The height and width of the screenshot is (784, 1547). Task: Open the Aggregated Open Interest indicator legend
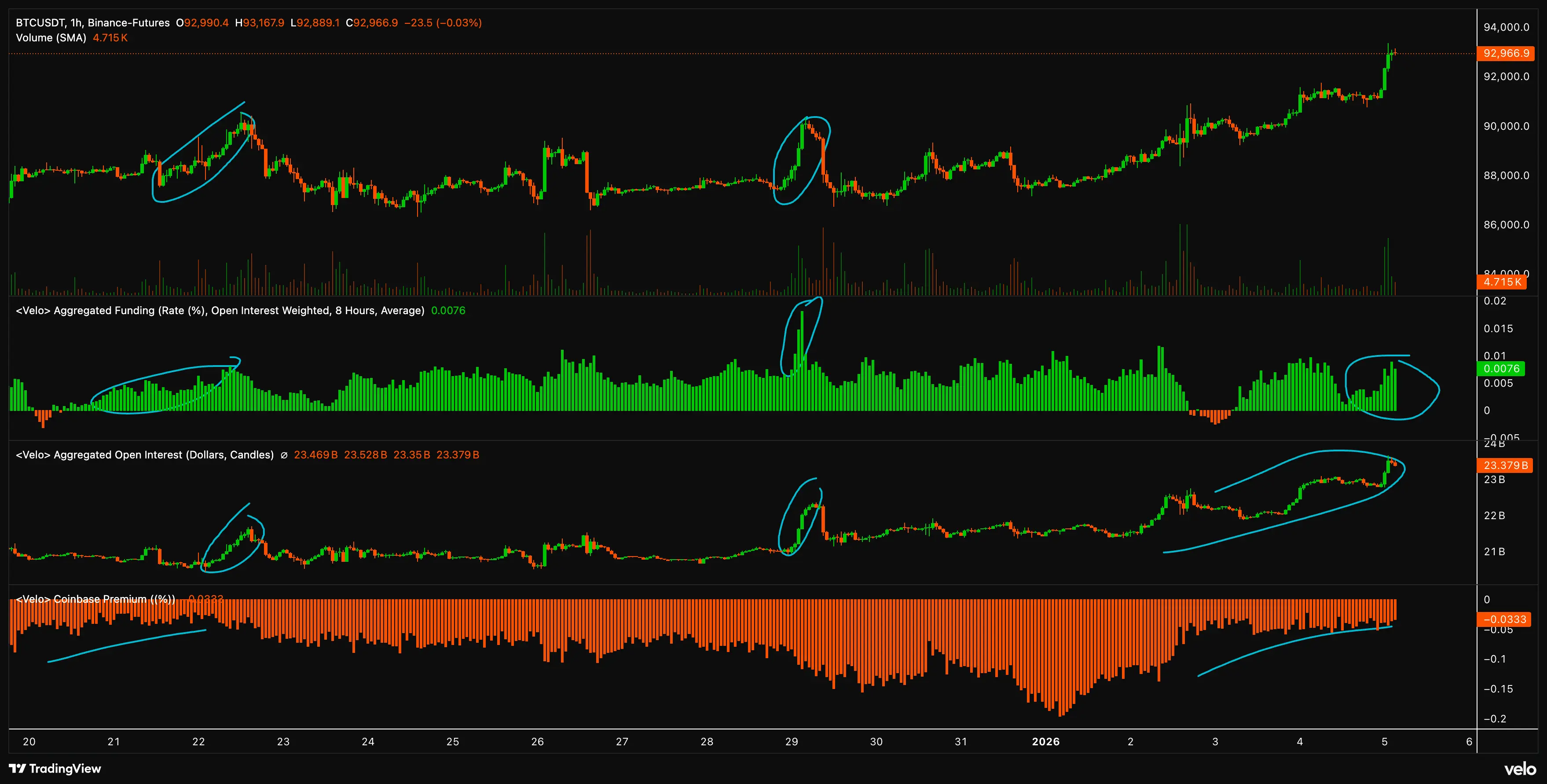click(x=145, y=455)
